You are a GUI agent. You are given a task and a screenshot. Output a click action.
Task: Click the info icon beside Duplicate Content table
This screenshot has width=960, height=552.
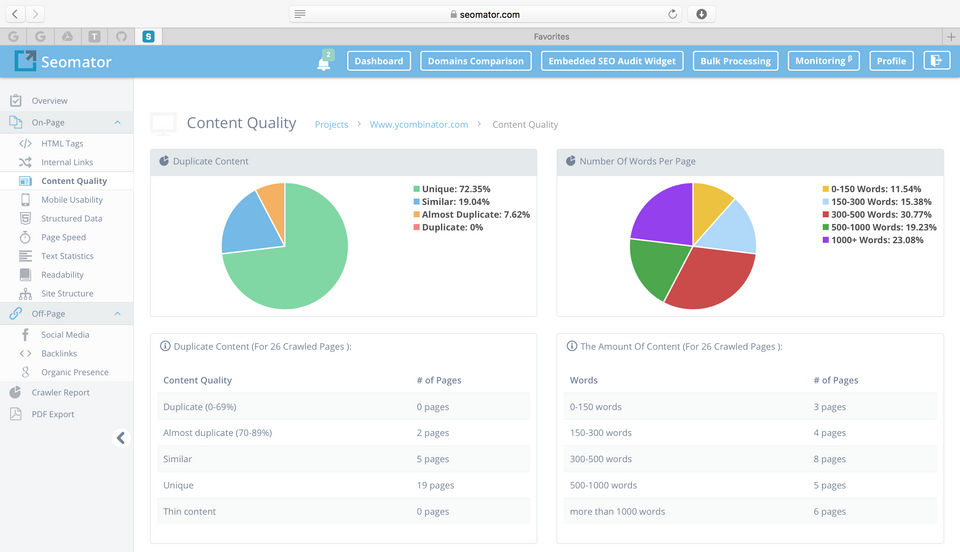165,346
